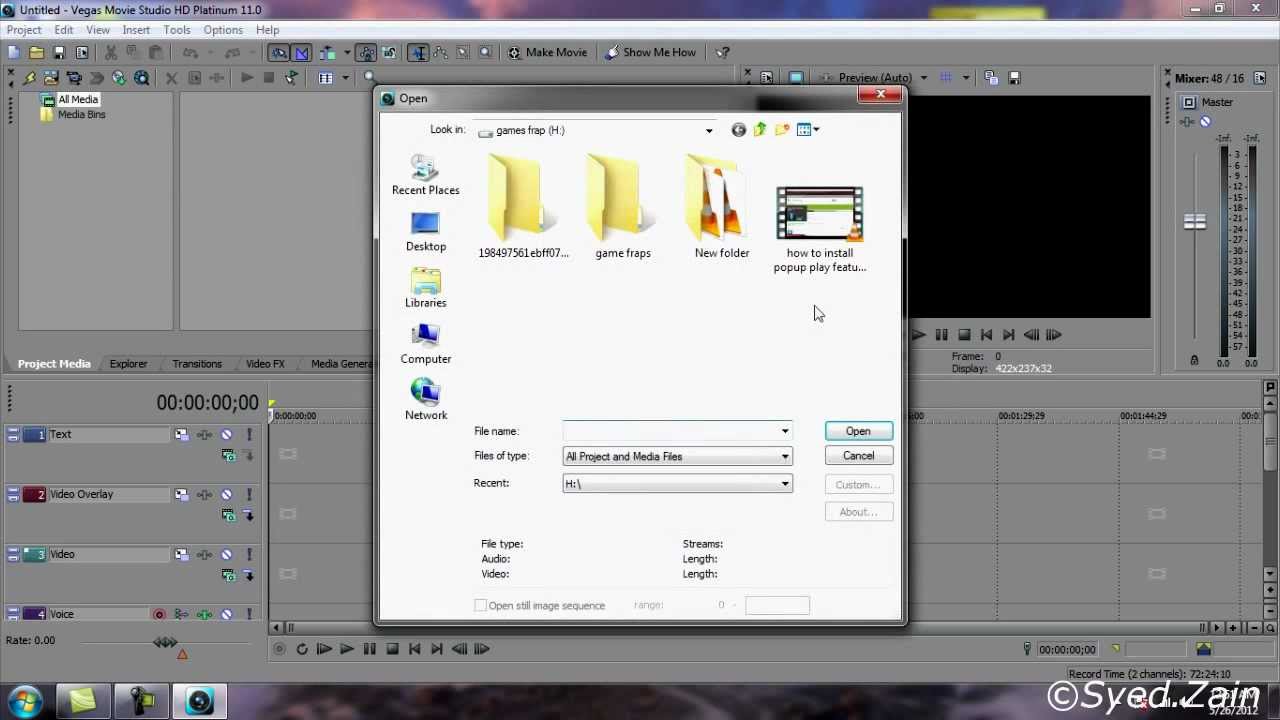Select the Normal Edit tool icon
1280x720 pixels.
tap(418, 52)
